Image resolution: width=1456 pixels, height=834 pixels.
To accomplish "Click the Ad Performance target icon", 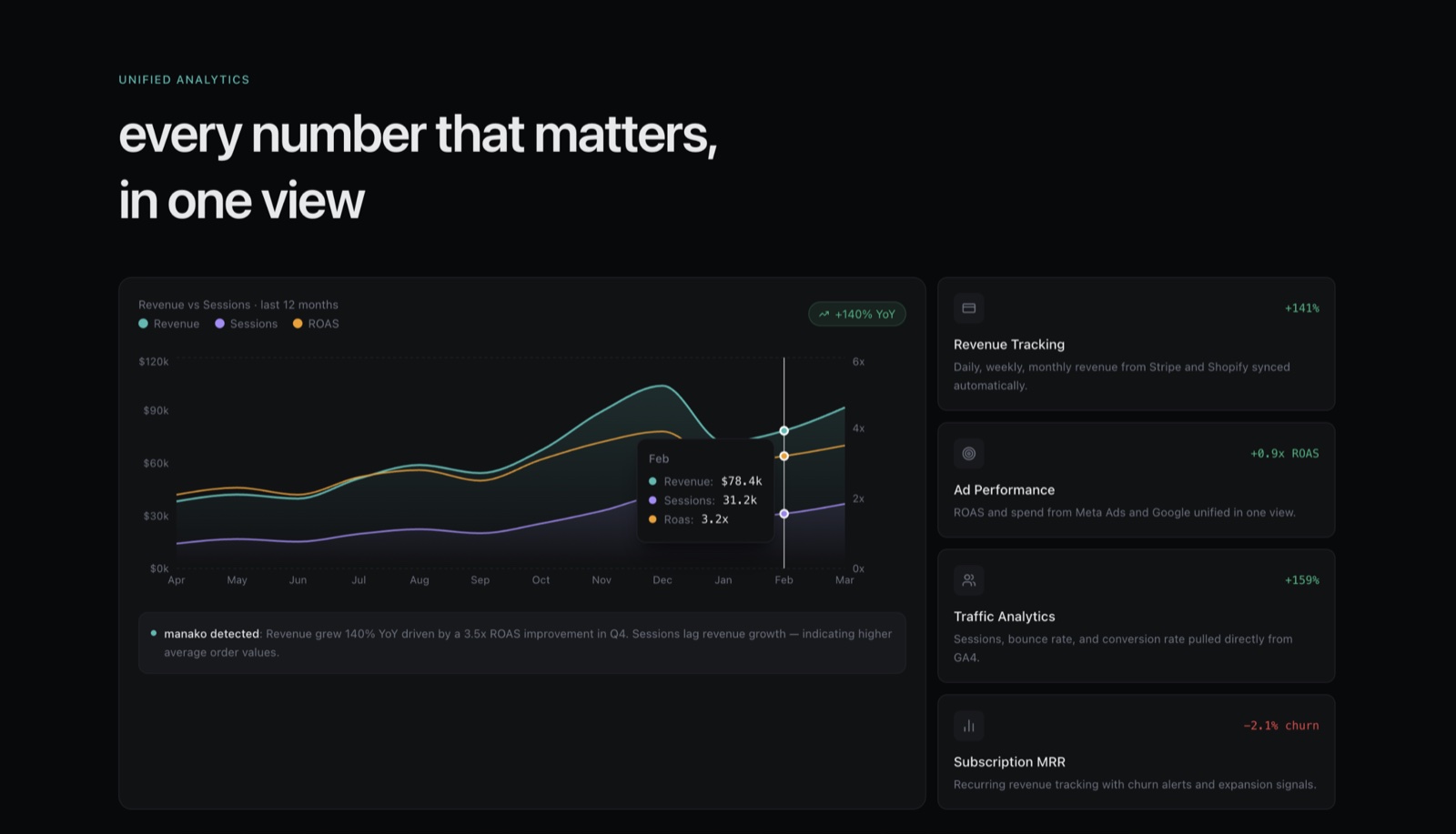I will click(969, 453).
